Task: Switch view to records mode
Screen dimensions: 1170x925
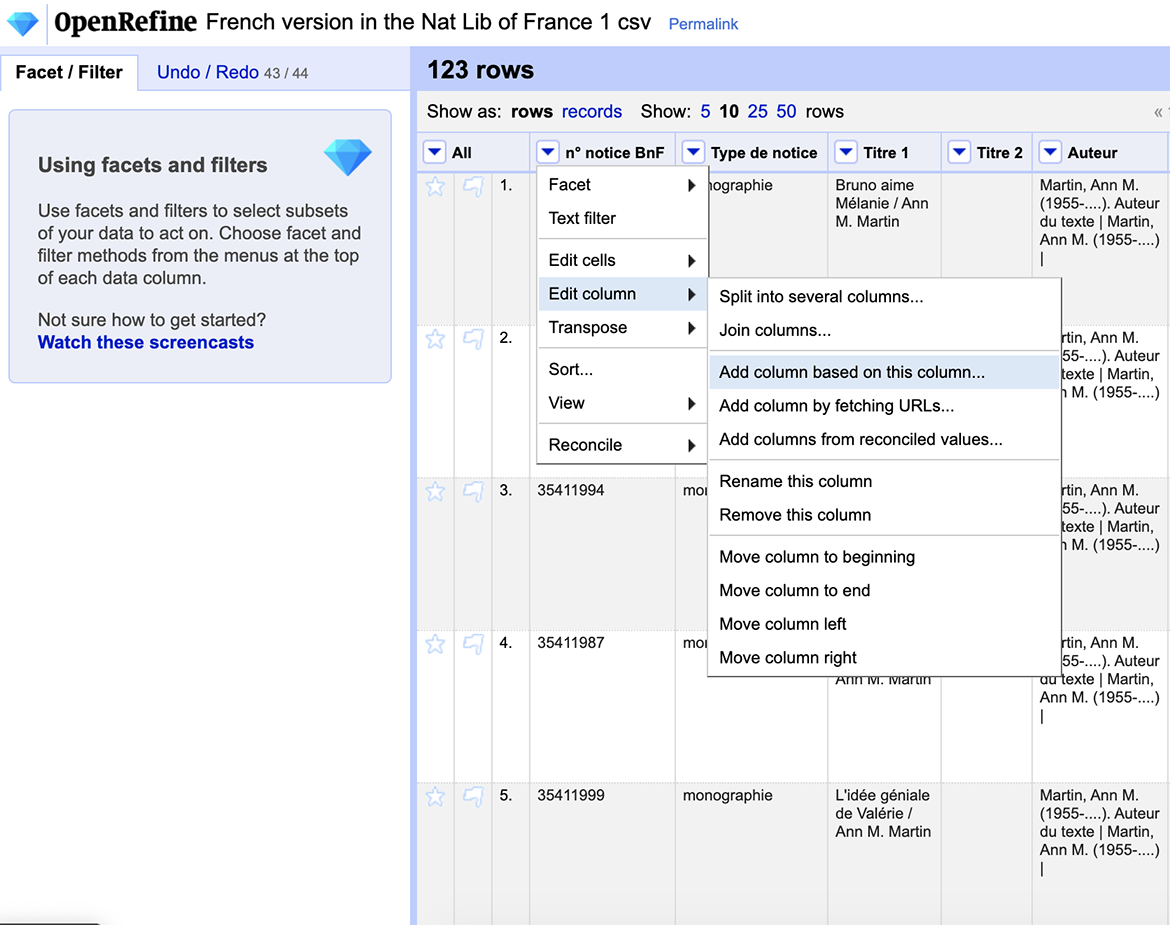Action: [x=592, y=111]
